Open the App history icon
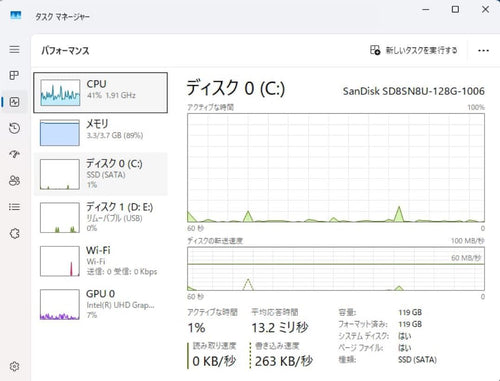The image size is (500, 381). [x=14, y=128]
